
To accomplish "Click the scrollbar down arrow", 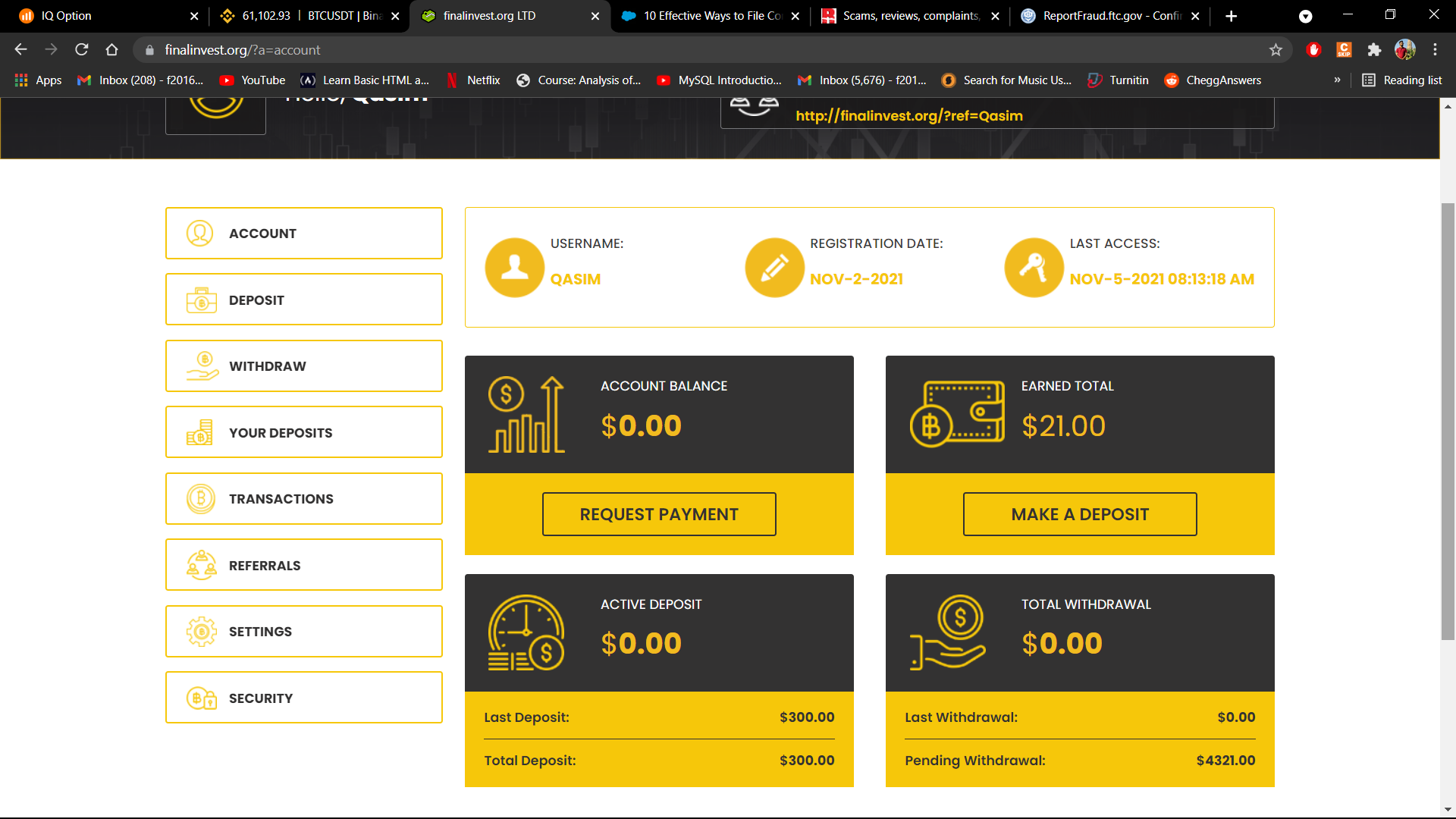I will [1448, 809].
